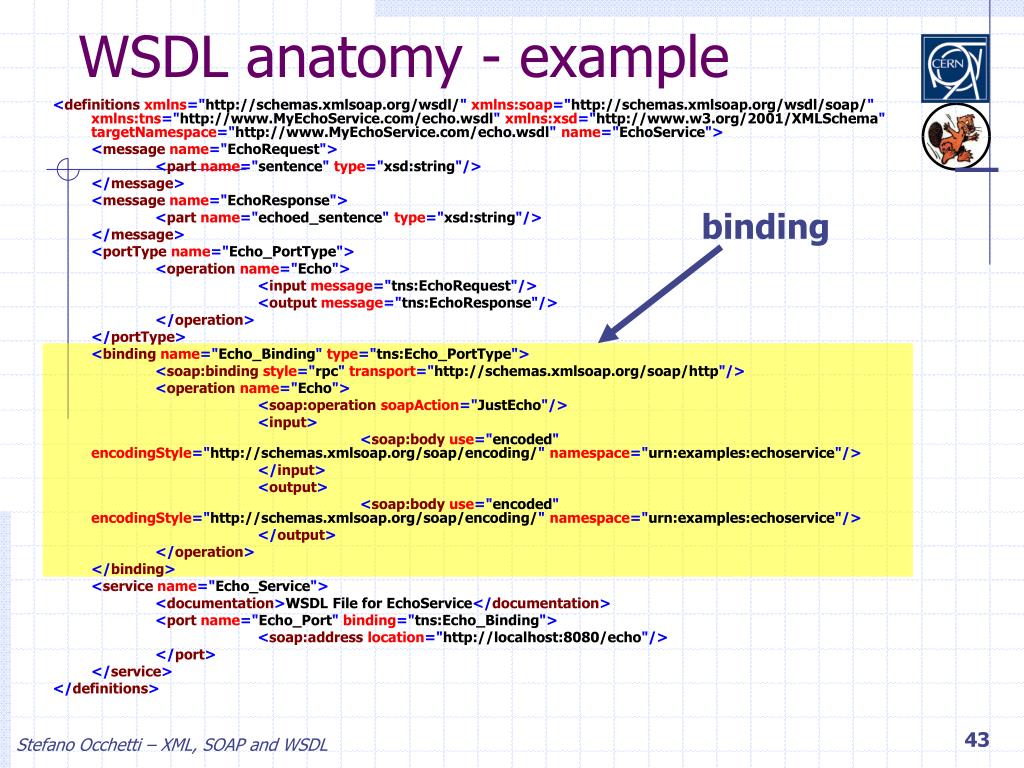1024x768 pixels.
Task: Click the closing </input> tag
Action: click(291, 470)
